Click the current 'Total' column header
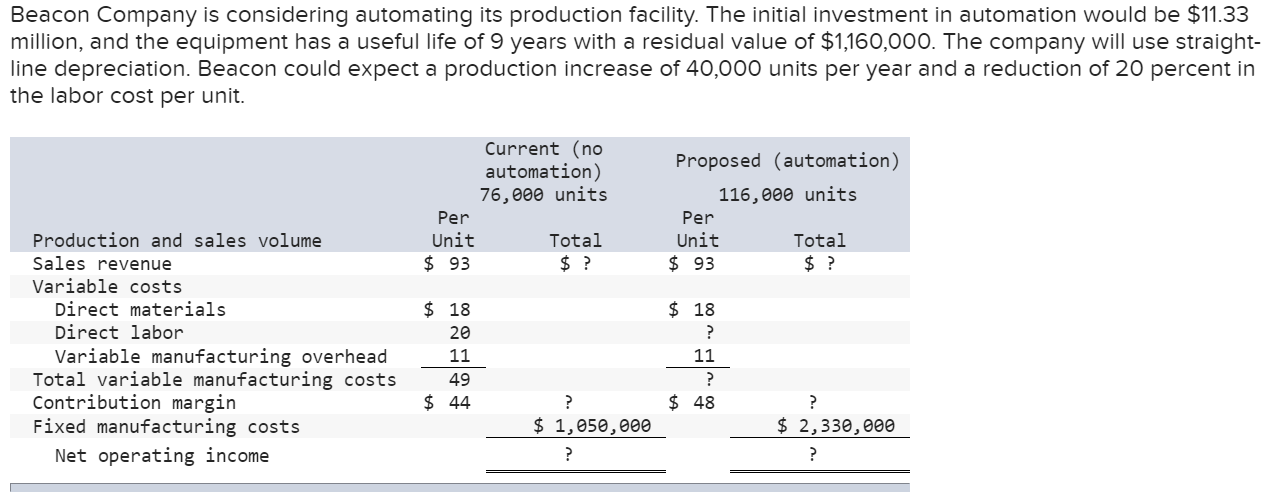 [576, 241]
